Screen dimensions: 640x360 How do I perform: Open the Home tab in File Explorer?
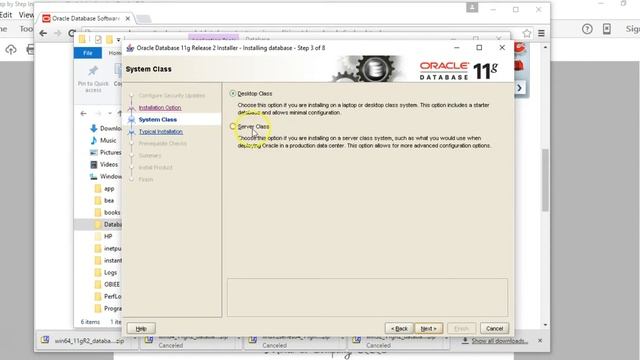[x=114, y=53]
